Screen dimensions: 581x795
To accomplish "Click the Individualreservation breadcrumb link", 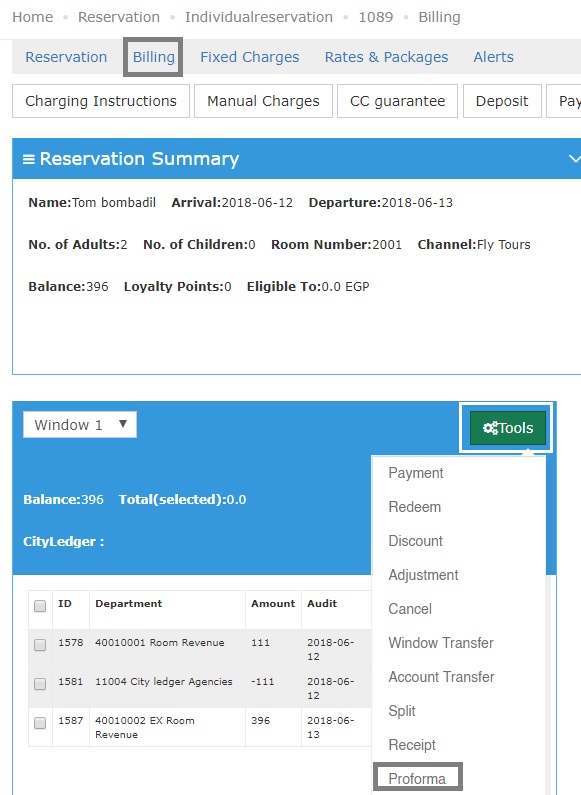I will [x=259, y=17].
